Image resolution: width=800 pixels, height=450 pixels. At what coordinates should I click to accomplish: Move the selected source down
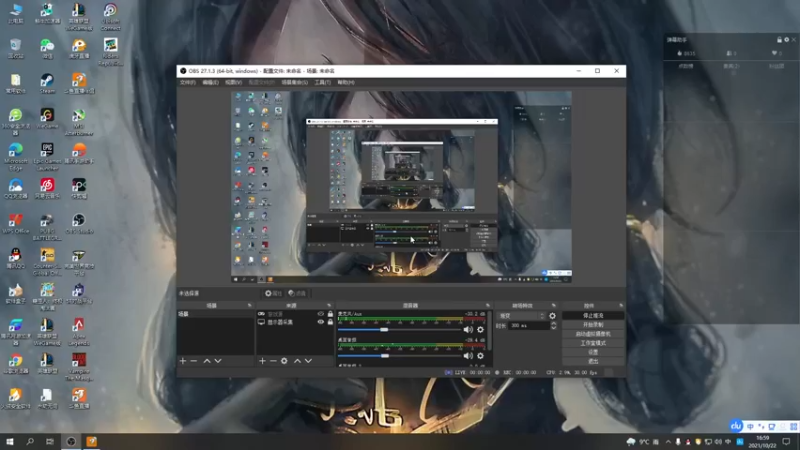pyautogui.click(x=308, y=361)
